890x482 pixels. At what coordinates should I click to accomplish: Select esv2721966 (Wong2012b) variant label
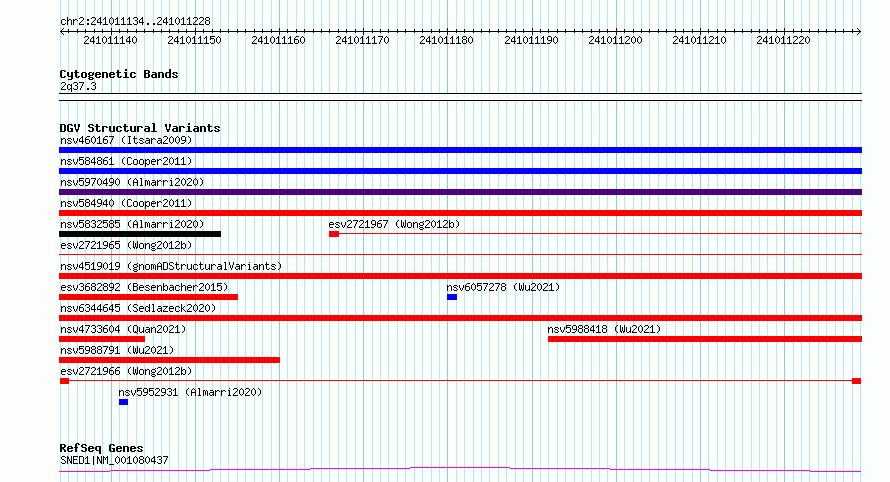click(x=126, y=371)
